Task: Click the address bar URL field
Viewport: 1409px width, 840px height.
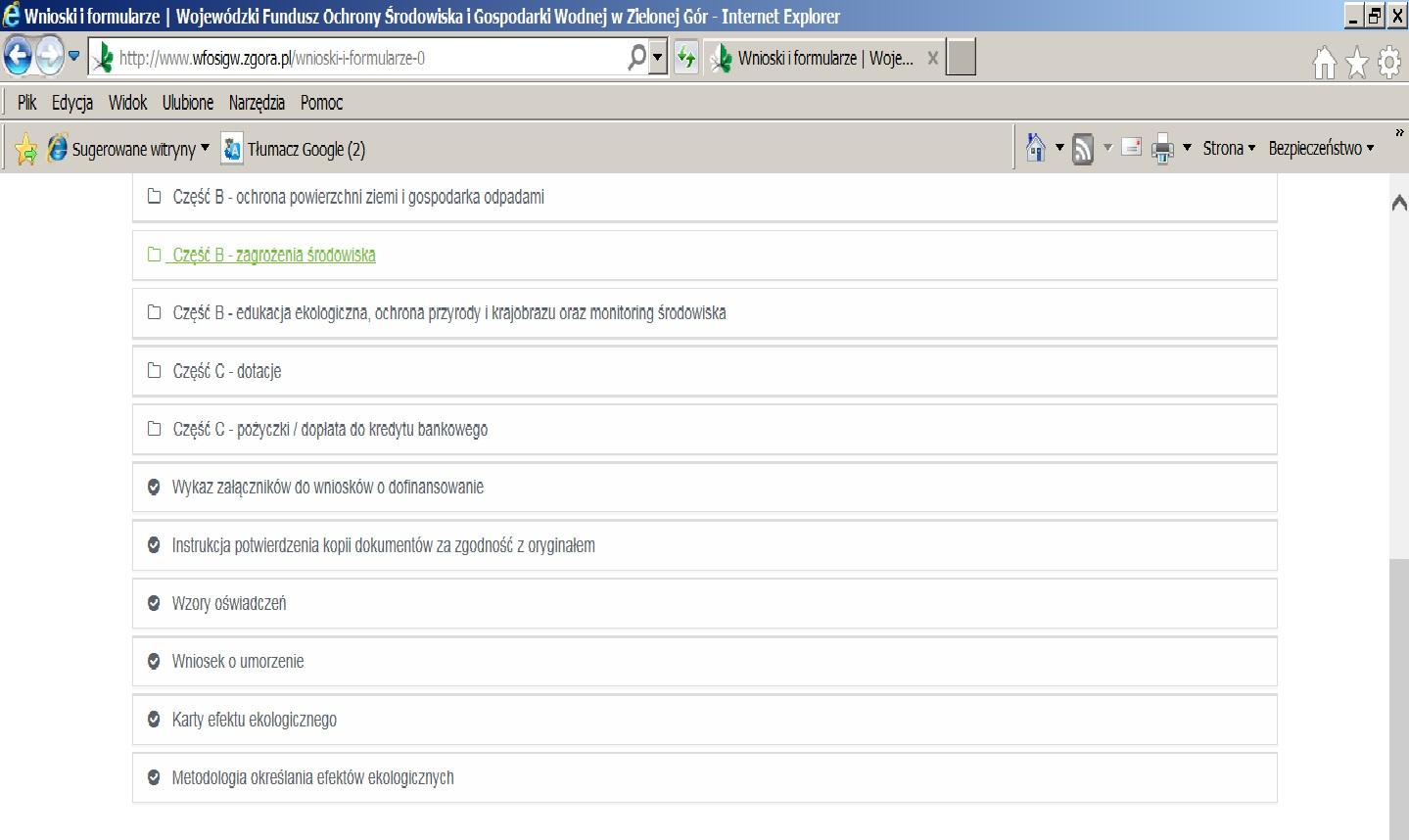Action: coord(357,58)
